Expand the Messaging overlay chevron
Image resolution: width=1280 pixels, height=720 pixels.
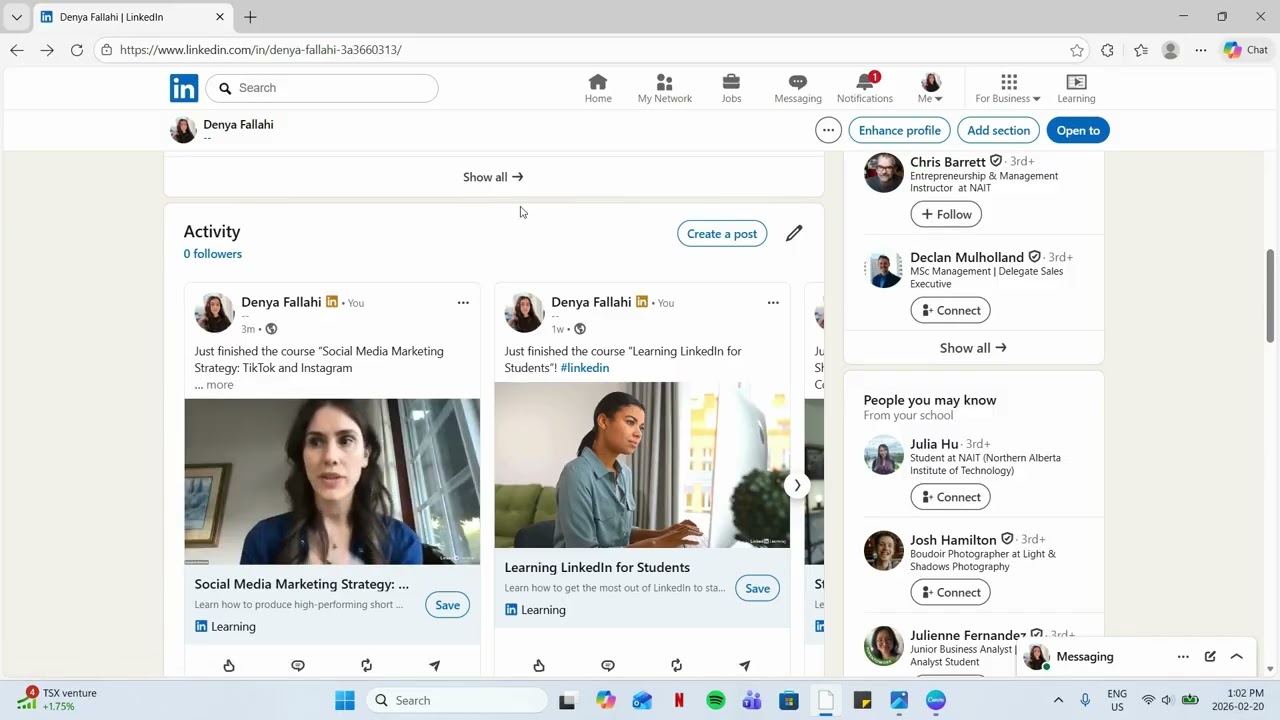pyautogui.click(x=1237, y=657)
